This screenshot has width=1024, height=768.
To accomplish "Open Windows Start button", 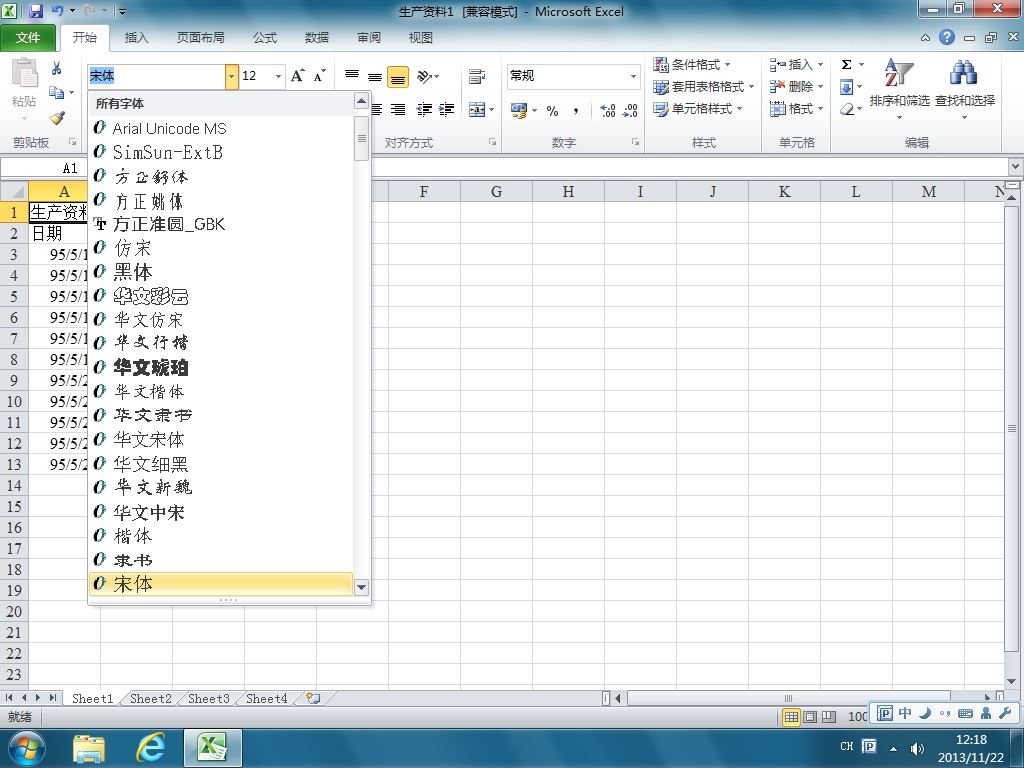I will coord(26,748).
